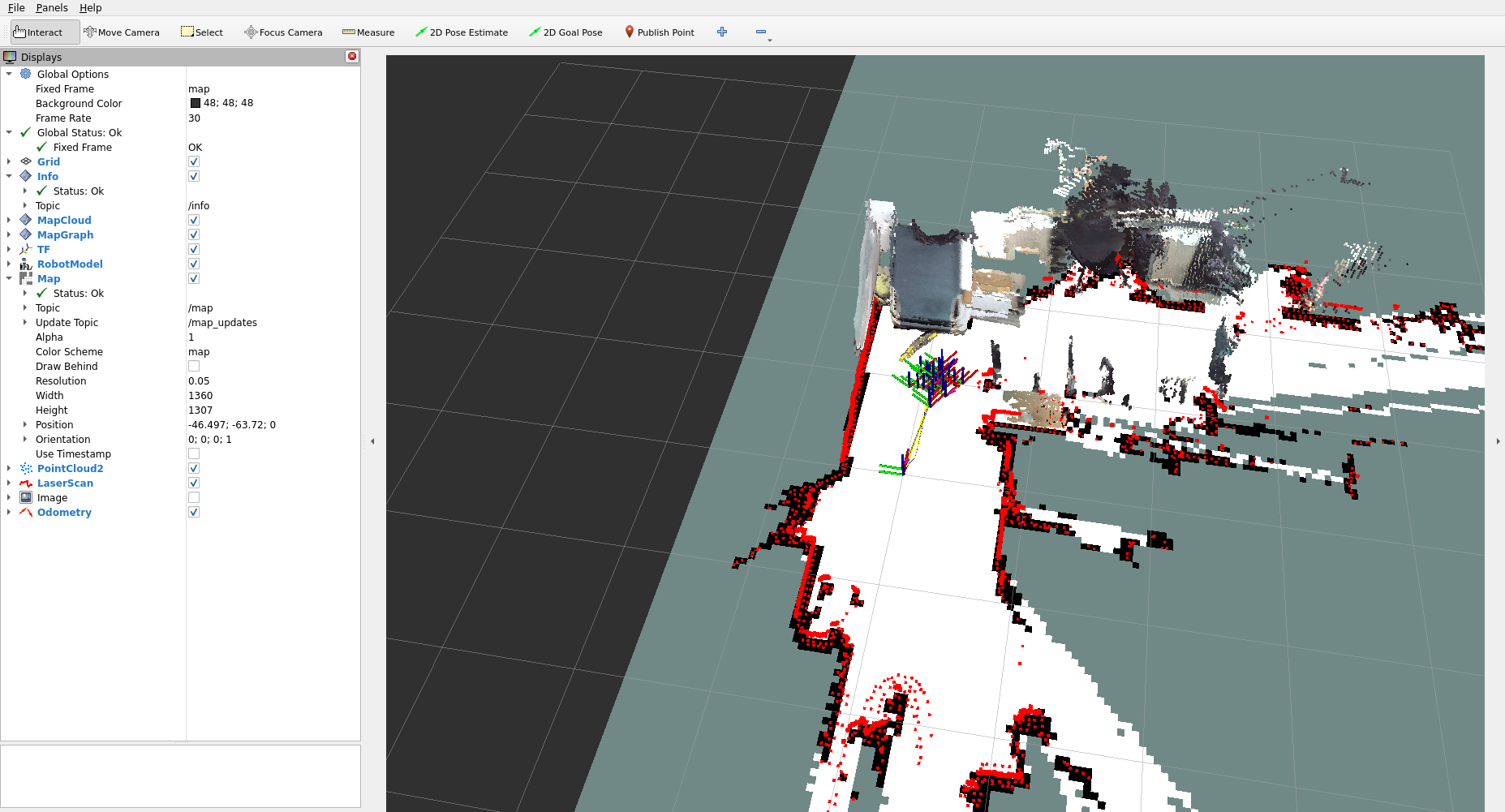The height and width of the screenshot is (812, 1505).
Task: Enable the Image display checkbox
Action: click(x=194, y=497)
